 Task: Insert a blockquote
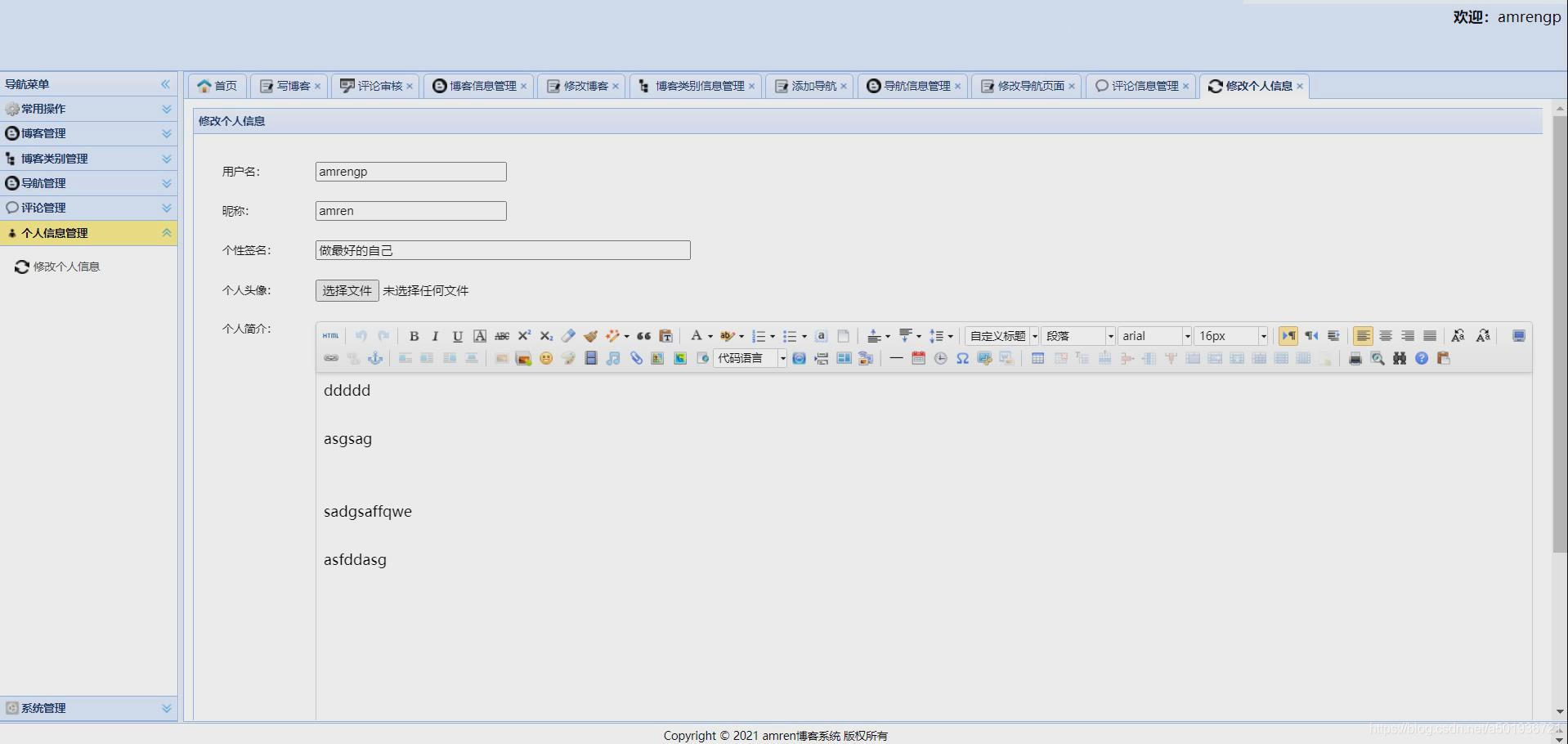[x=643, y=336]
